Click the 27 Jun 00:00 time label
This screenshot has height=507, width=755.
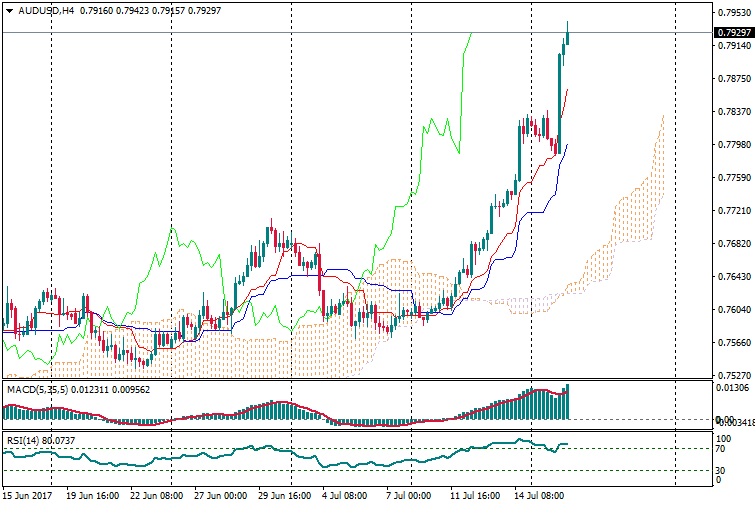coord(219,495)
